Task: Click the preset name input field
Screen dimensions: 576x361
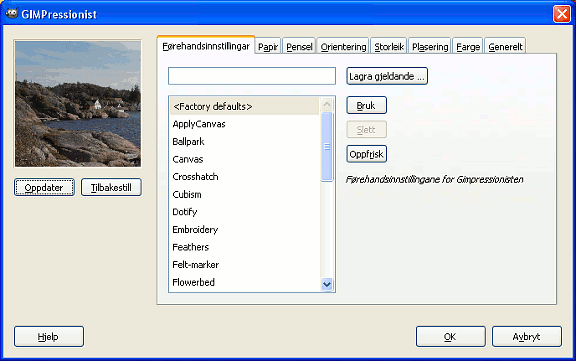Action: click(252, 76)
